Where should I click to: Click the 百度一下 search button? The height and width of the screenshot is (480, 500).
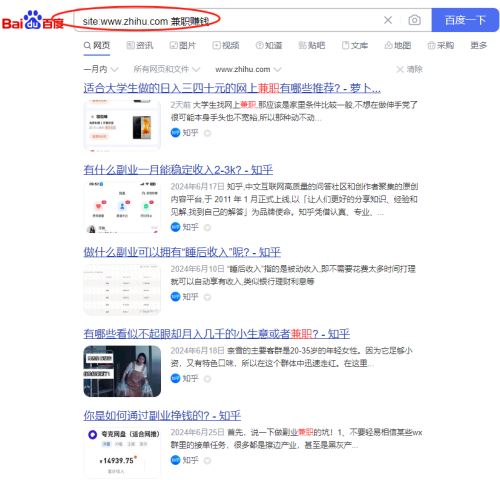tap(465, 20)
